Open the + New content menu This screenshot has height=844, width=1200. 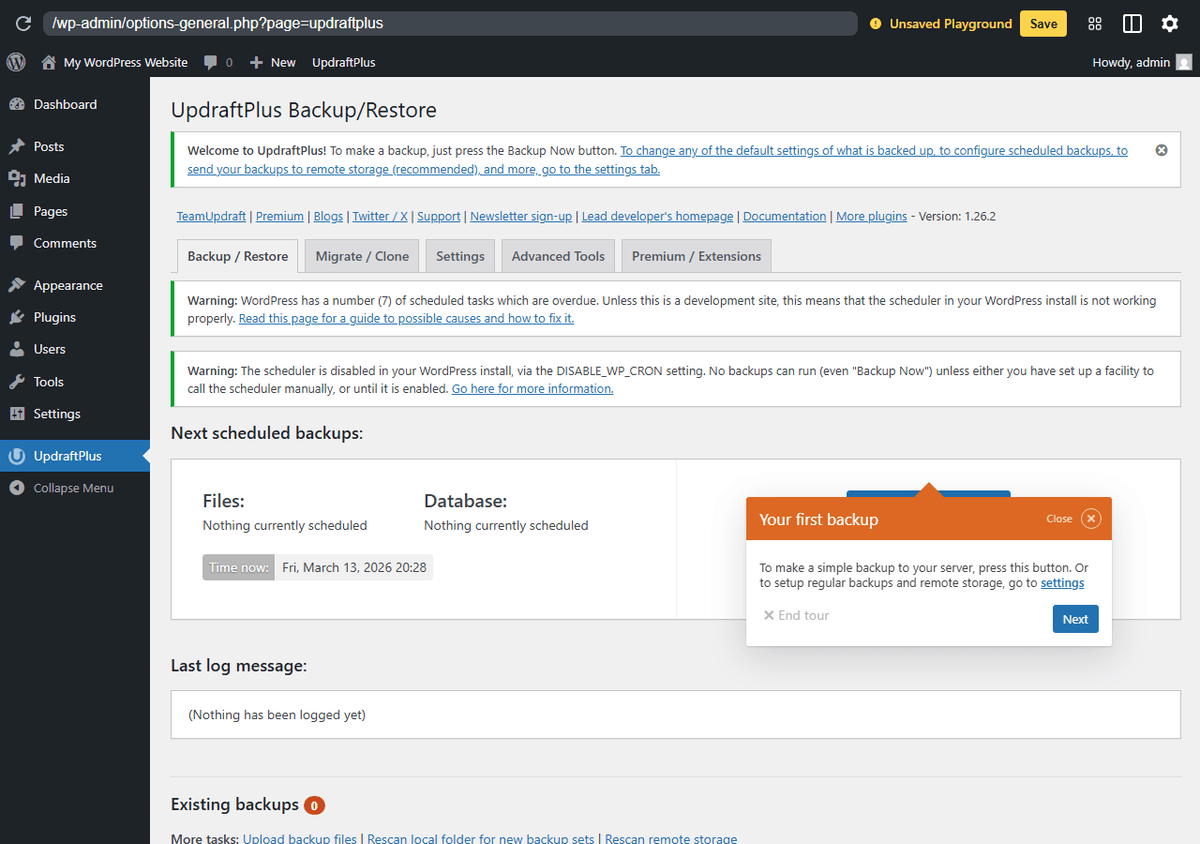tap(271, 62)
